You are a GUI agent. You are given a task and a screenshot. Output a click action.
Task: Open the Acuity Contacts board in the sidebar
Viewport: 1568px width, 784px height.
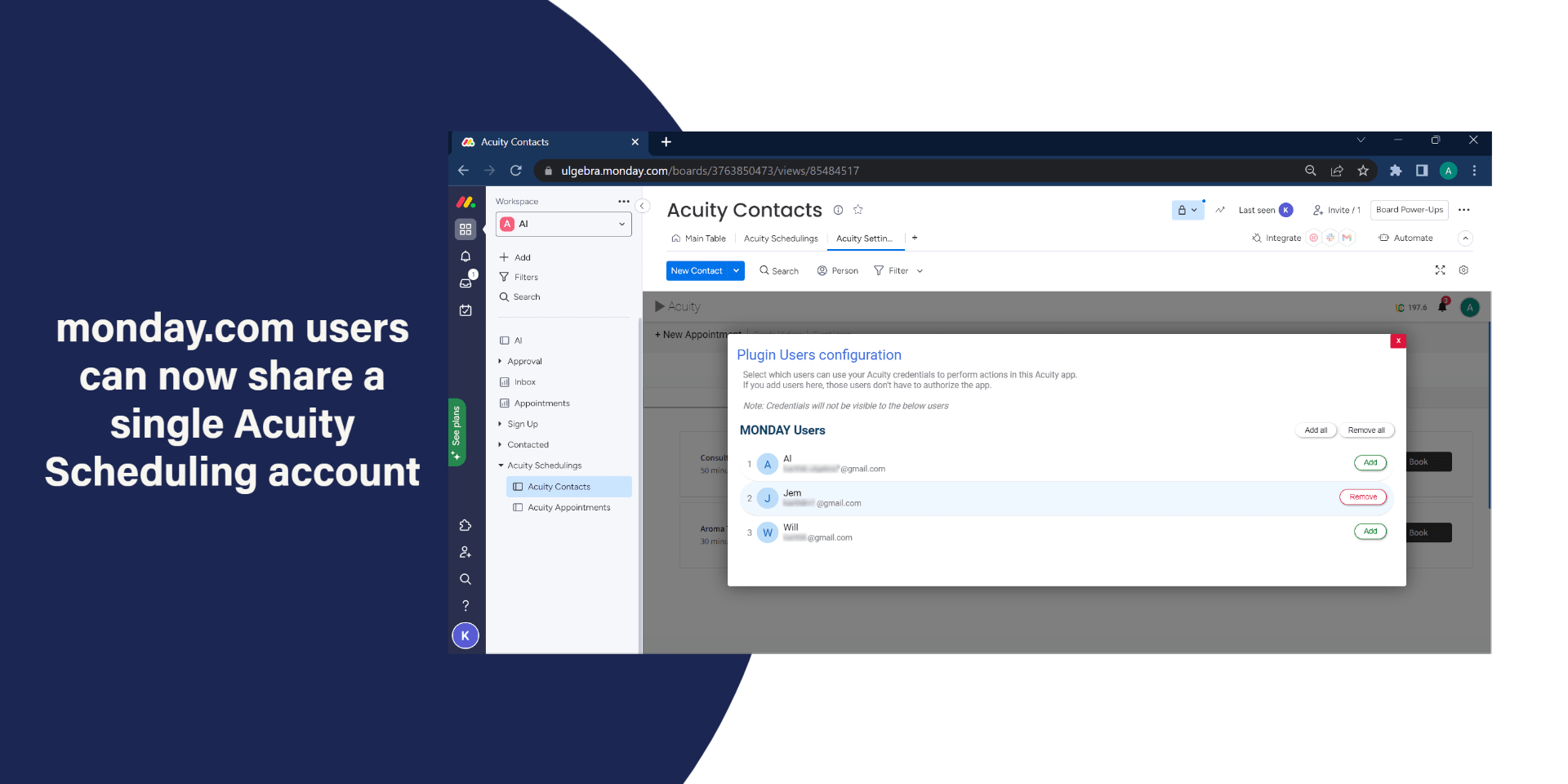[569, 487]
